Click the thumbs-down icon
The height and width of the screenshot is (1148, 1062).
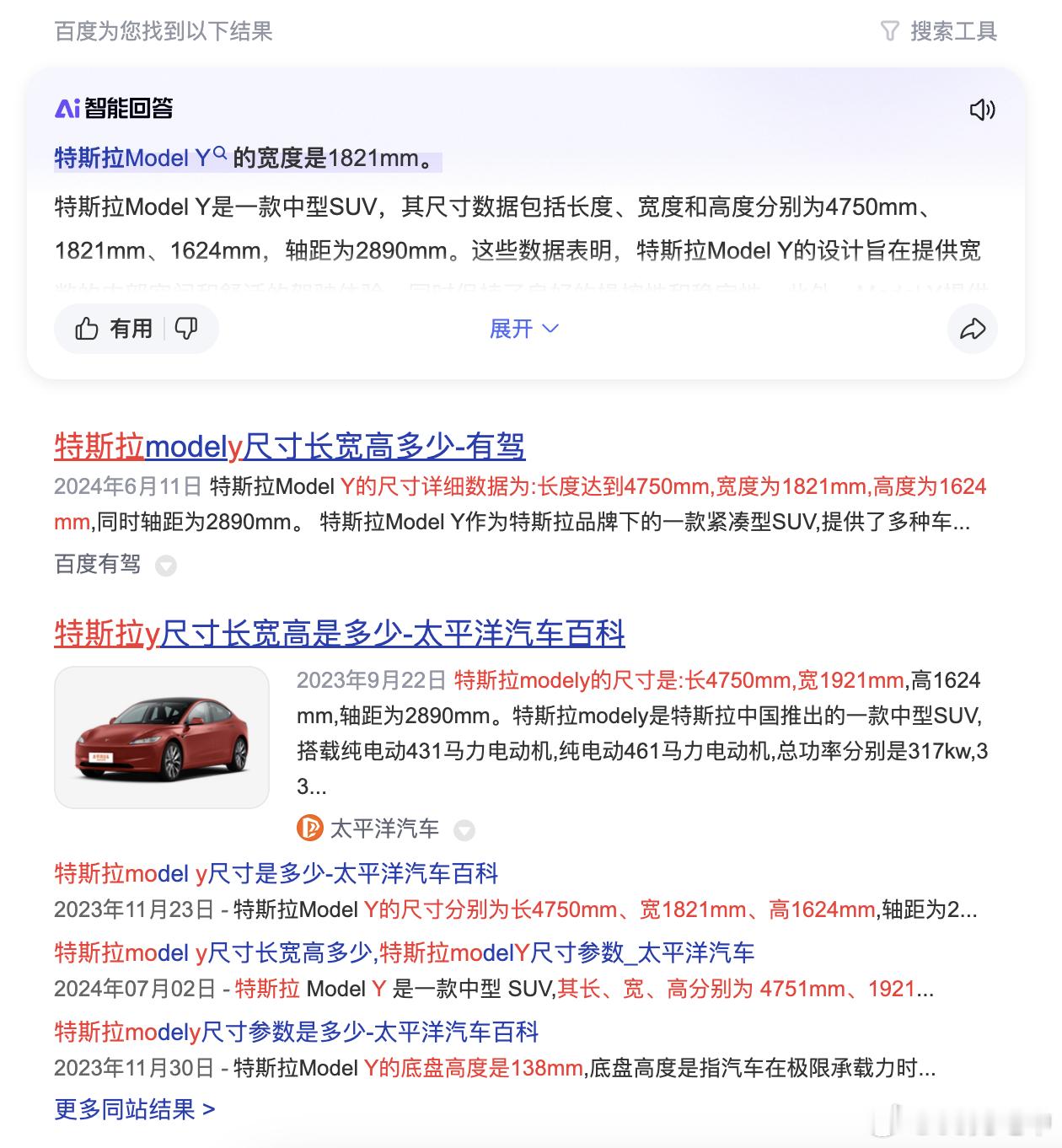tap(186, 329)
